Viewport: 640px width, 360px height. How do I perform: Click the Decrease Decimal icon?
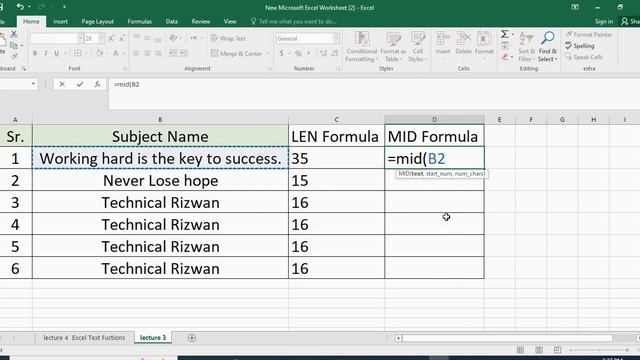[x=335, y=53]
